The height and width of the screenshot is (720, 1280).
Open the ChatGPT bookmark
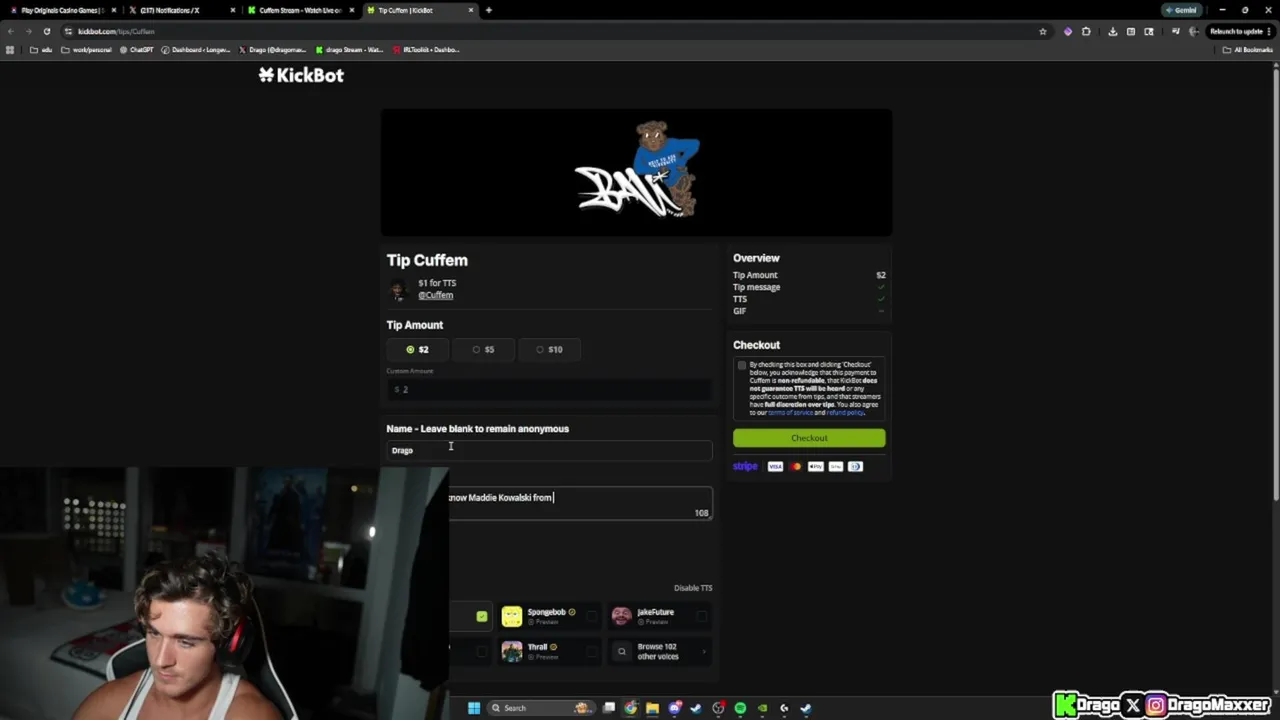click(x=136, y=49)
